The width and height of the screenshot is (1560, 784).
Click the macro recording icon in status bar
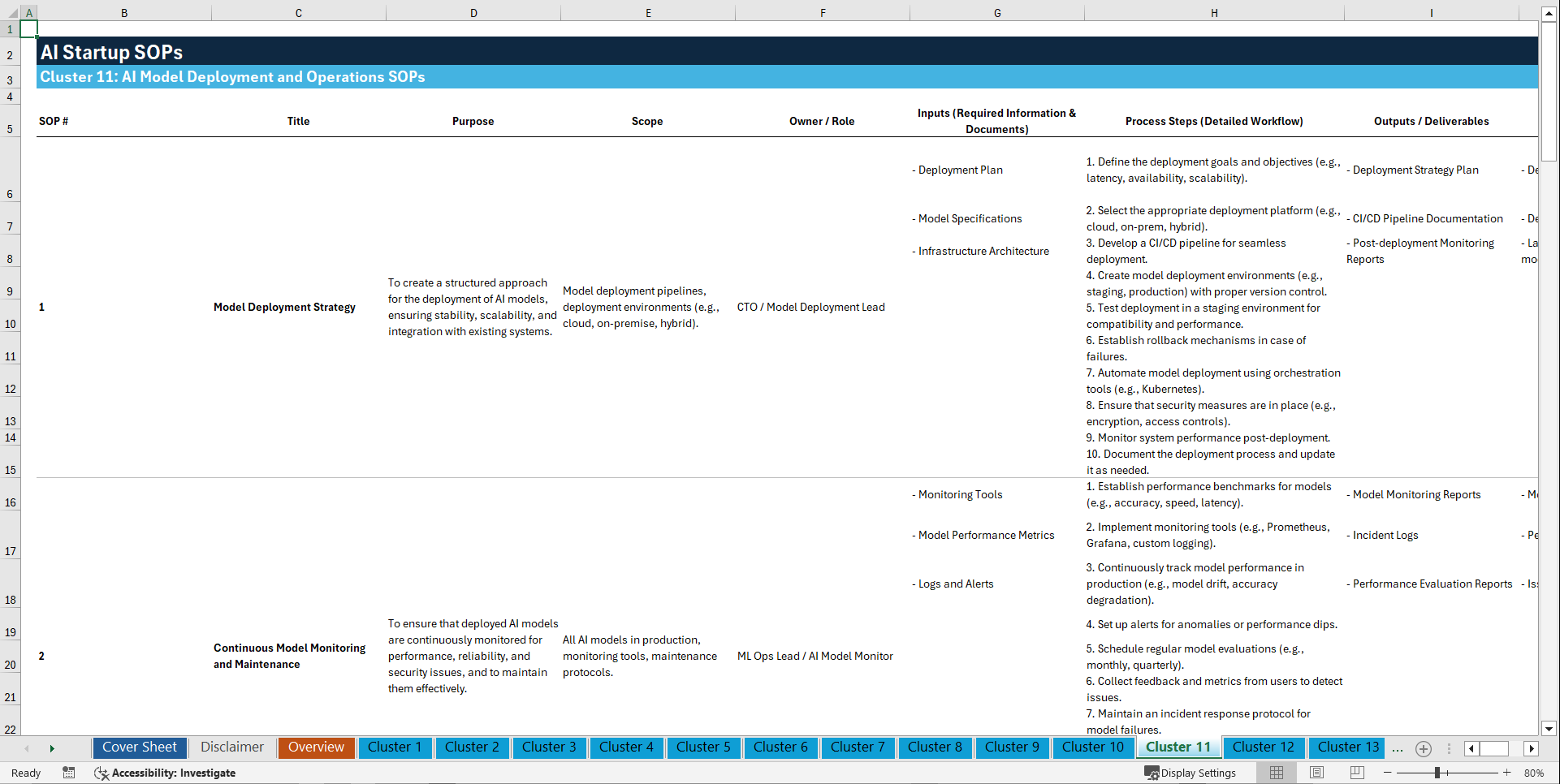69,773
